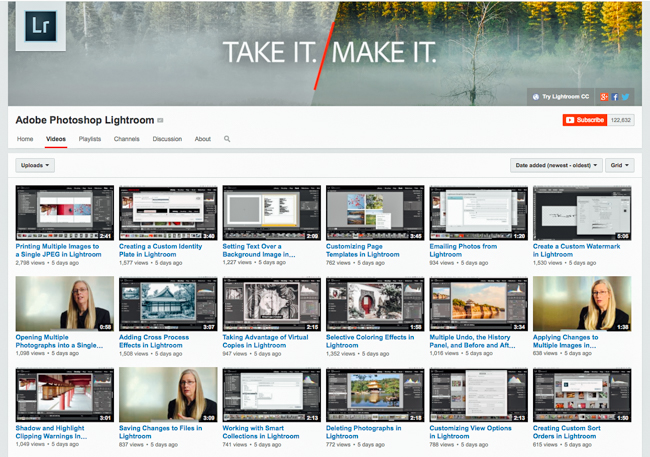650x457 pixels.
Task: Click title Printing Multiple Images to a Single JPEG
Action: pos(58,250)
